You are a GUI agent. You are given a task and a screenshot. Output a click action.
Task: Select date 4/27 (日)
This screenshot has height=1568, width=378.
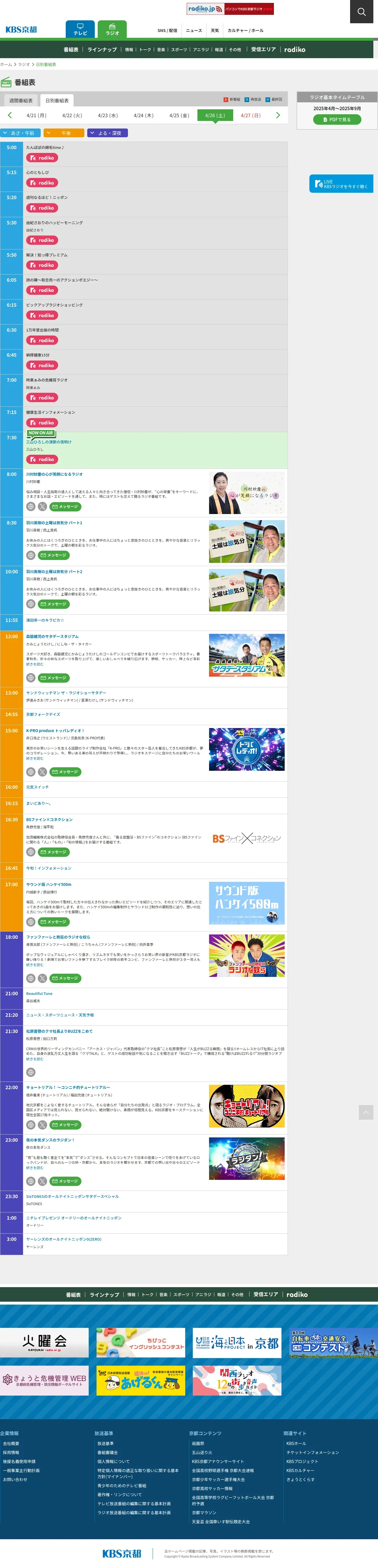click(250, 115)
